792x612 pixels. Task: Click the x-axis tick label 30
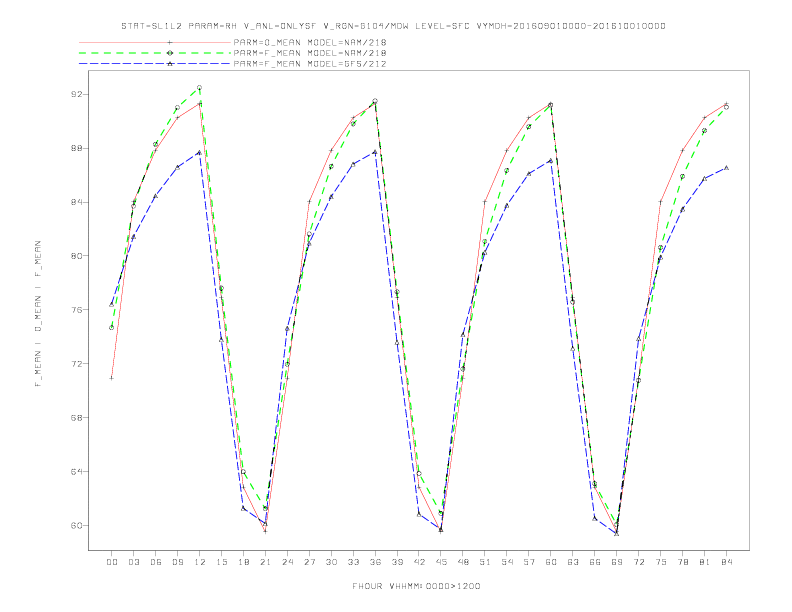tap(331, 562)
